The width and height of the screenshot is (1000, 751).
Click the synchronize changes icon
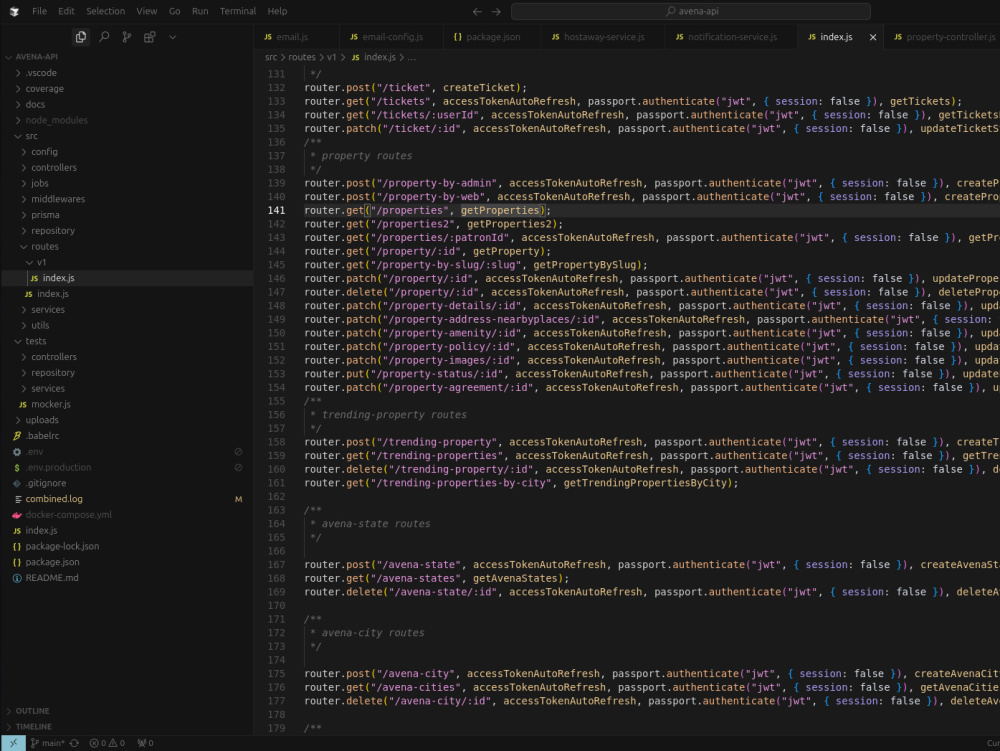click(75, 743)
